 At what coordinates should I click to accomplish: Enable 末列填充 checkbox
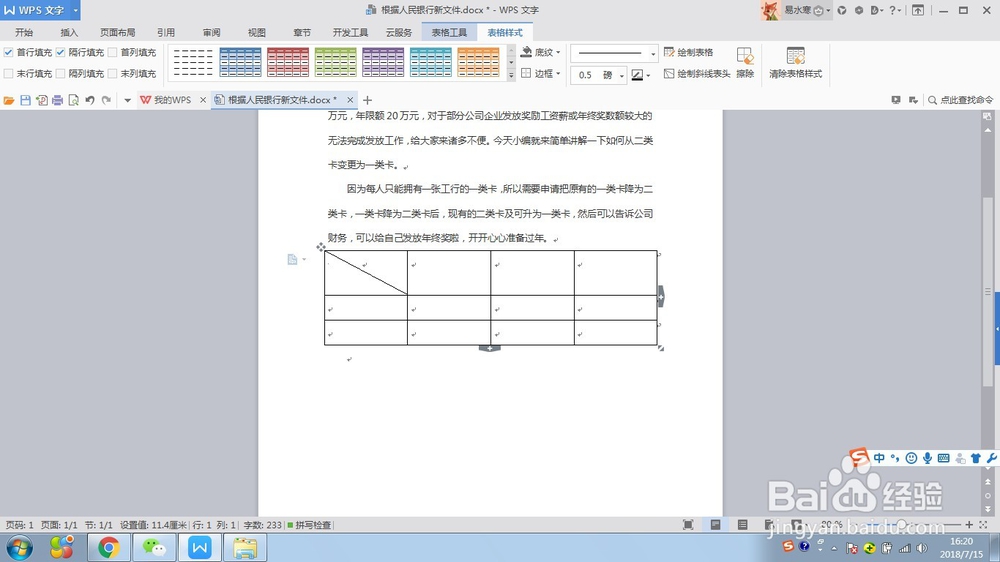click(x=113, y=74)
